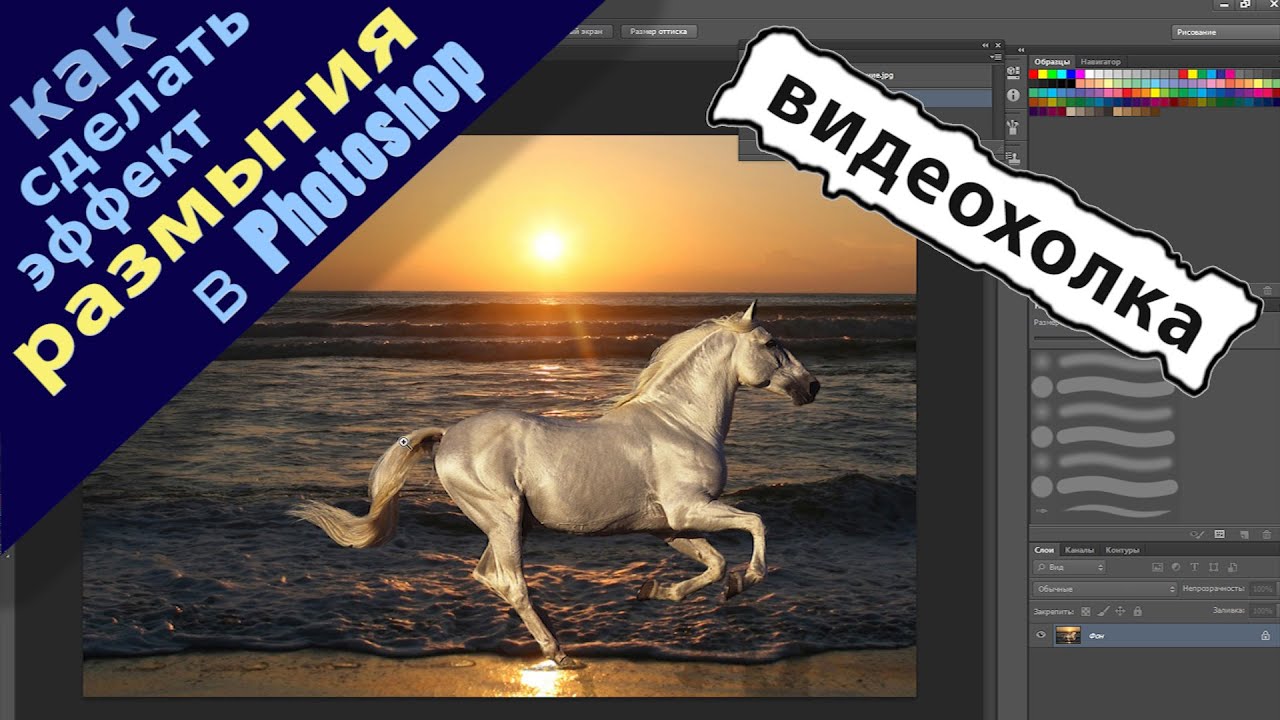Screen dimensions: 1280x720
Task: Create new brush preset icon
Action: point(1244,535)
